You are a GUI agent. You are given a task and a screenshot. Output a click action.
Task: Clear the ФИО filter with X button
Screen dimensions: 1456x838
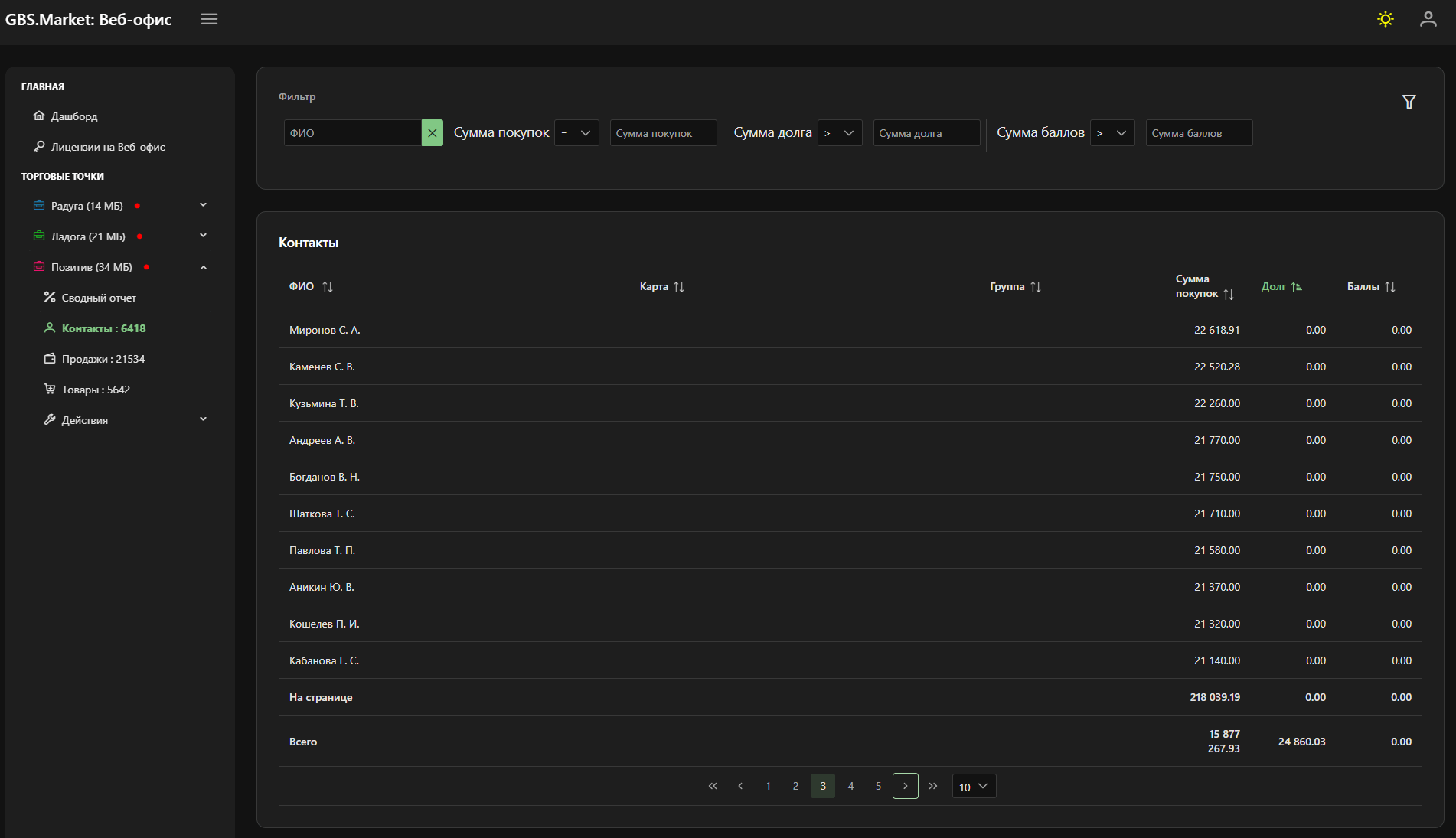tap(432, 133)
